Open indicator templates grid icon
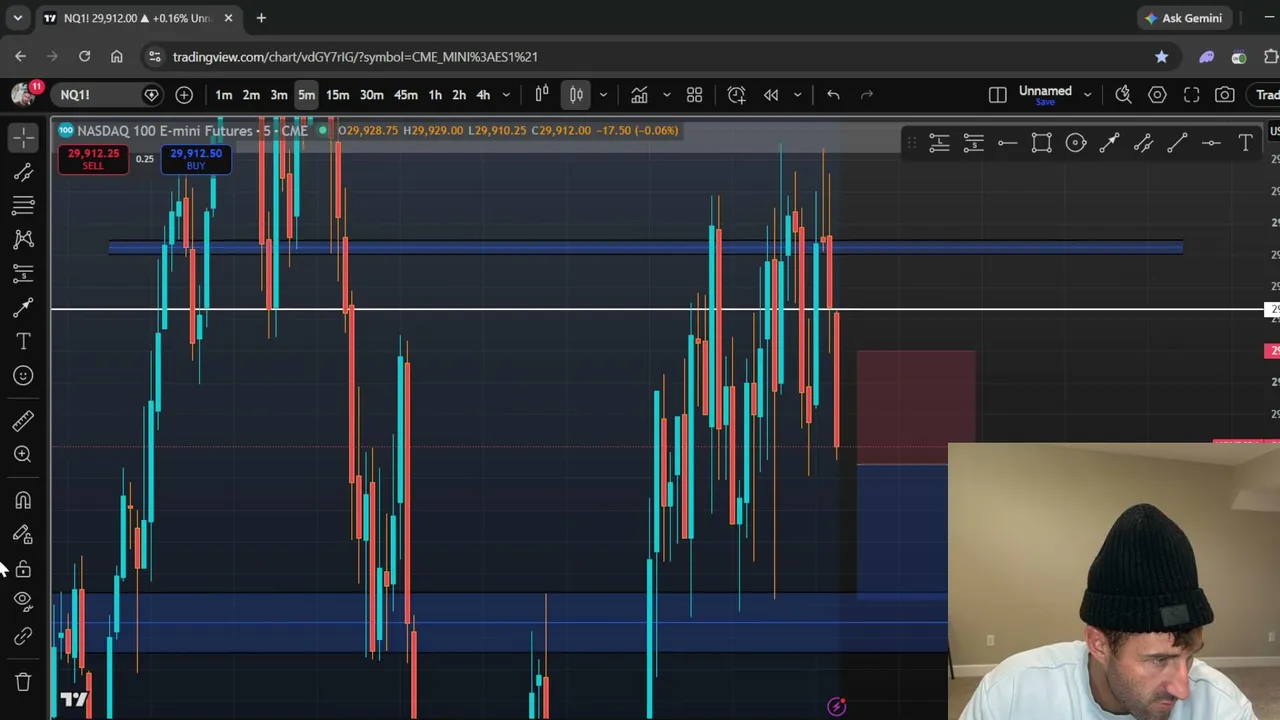 (694, 95)
